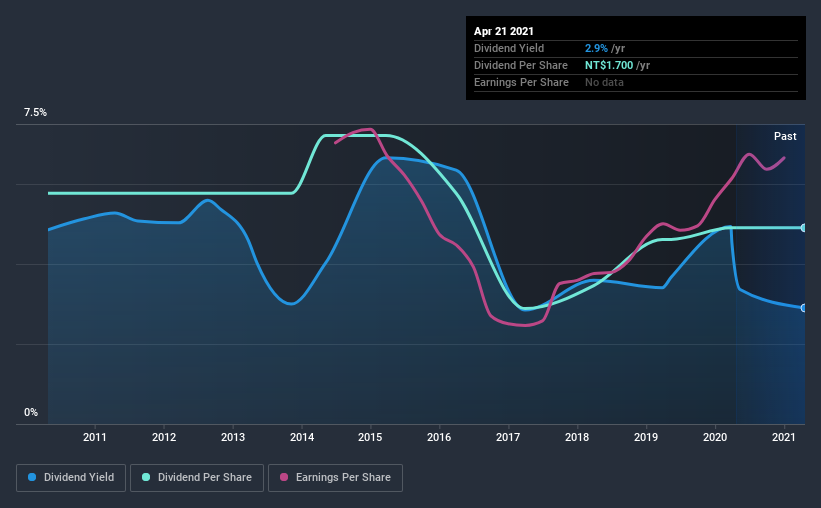Viewport: 821px width, 508px height.
Task: Click the 0% y-axis label
Action: pyautogui.click(x=31, y=413)
